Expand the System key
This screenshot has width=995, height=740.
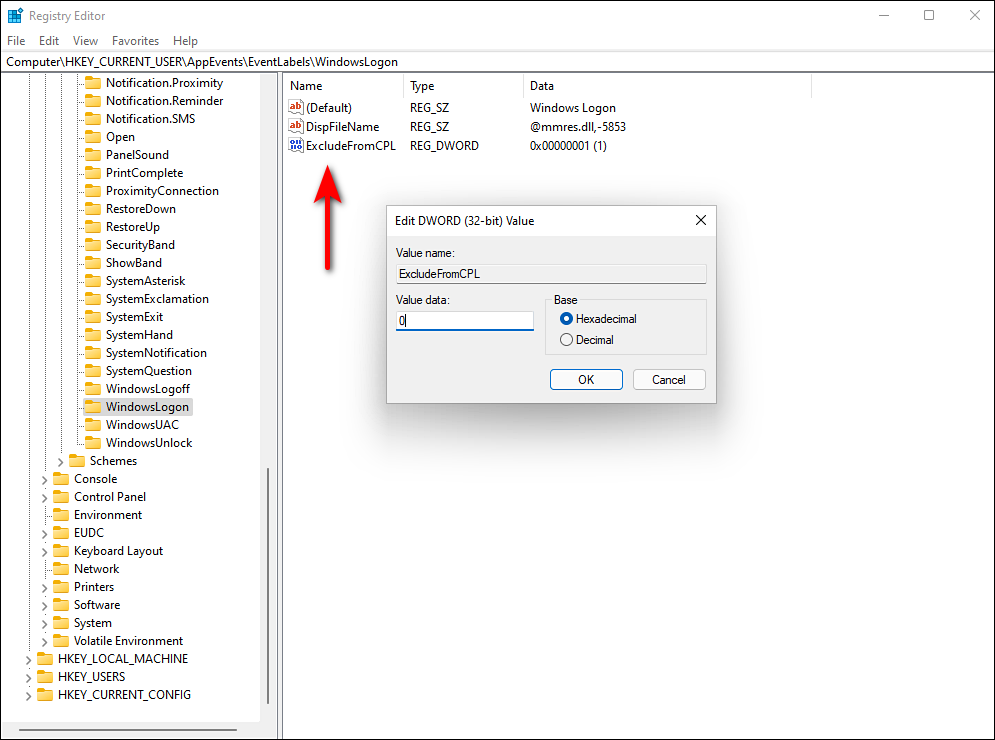[x=44, y=624]
